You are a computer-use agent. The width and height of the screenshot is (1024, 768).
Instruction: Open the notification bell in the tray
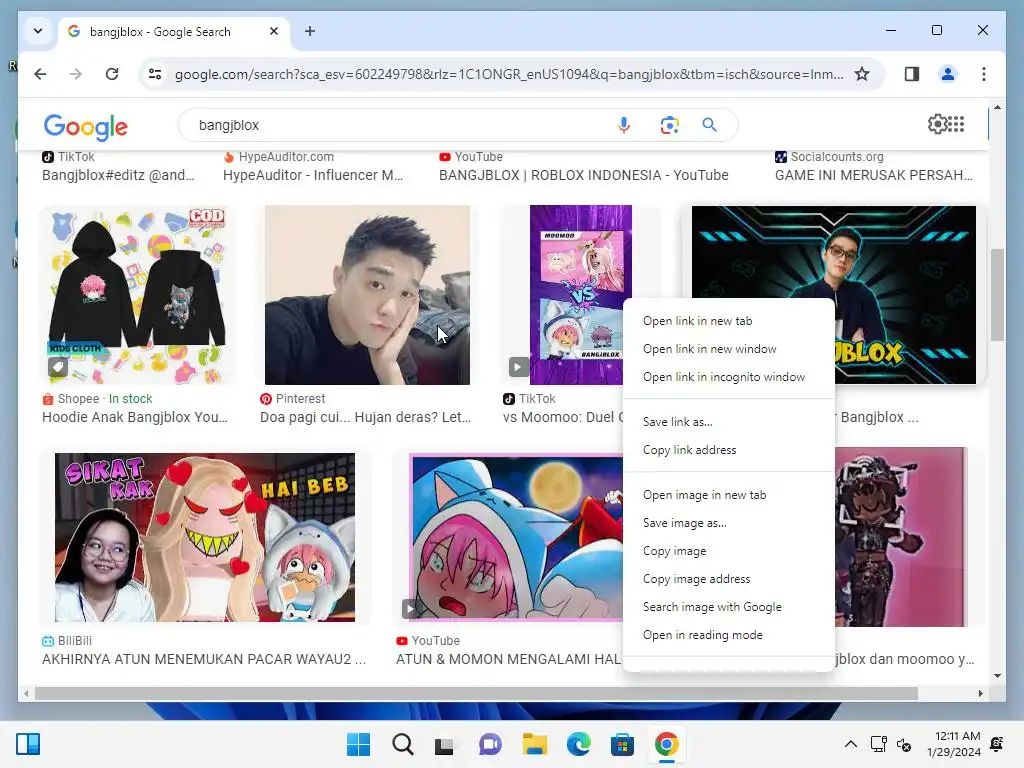click(x=997, y=744)
